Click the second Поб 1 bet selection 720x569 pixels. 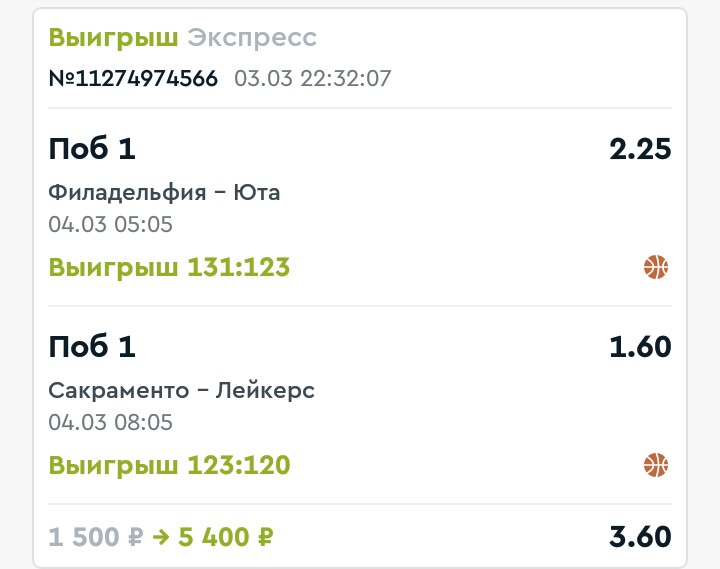pyautogui.click(x=92, y=347)
